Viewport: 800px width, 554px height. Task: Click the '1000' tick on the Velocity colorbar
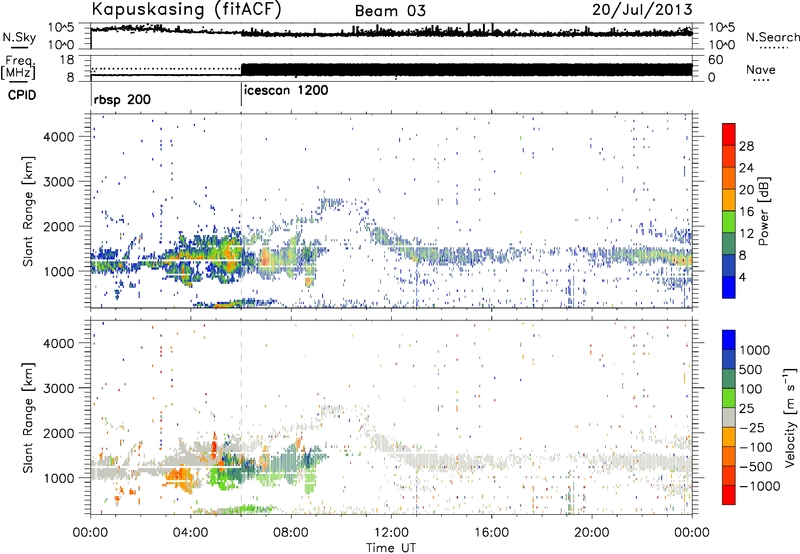tap(754, 350)
